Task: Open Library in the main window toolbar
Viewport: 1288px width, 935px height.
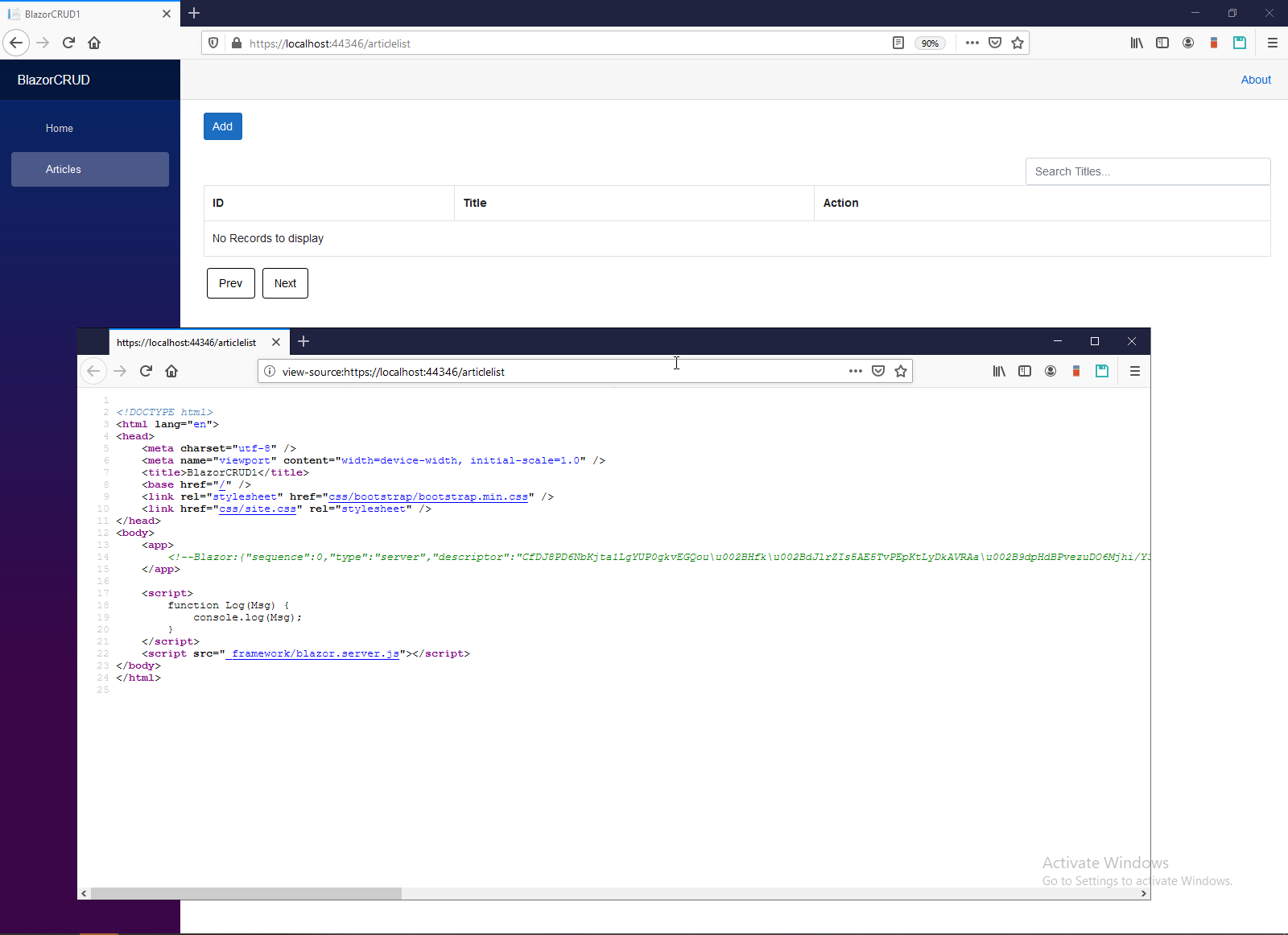Action: 1137,43
